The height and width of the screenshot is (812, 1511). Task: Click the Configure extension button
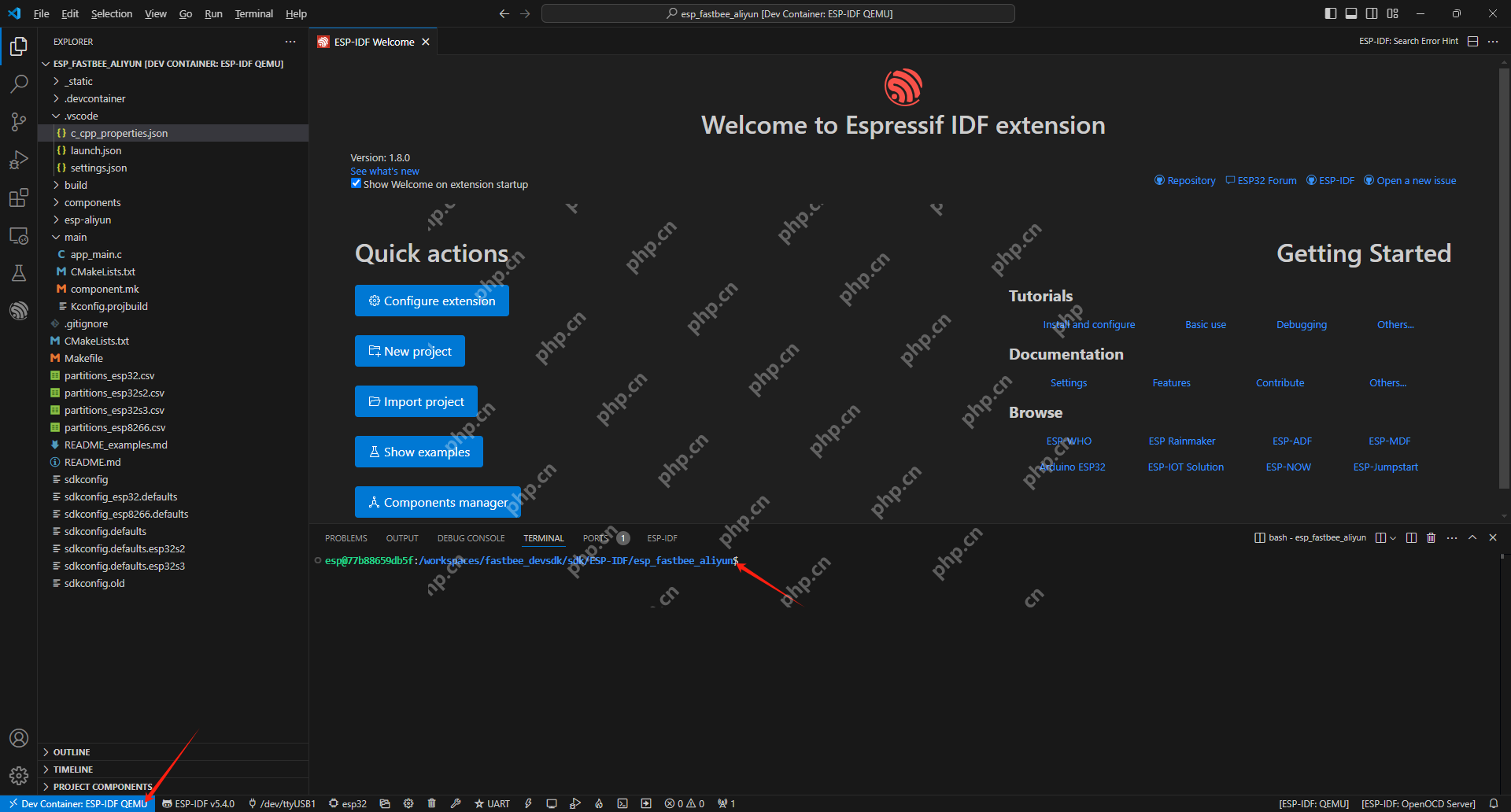(431, 300)
